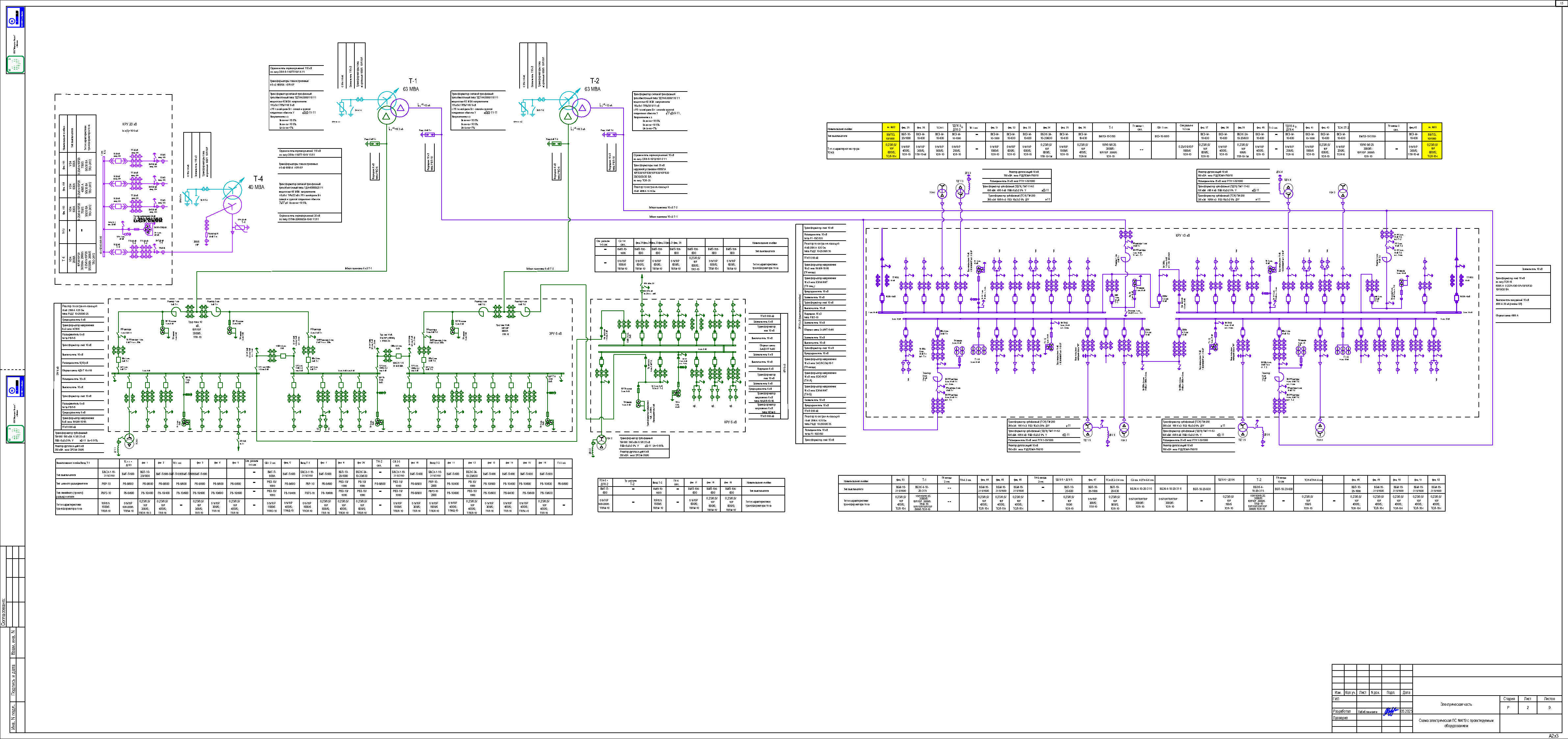
Task: Click the blue certification stamp top-left
Action: (x=16, y=18)
